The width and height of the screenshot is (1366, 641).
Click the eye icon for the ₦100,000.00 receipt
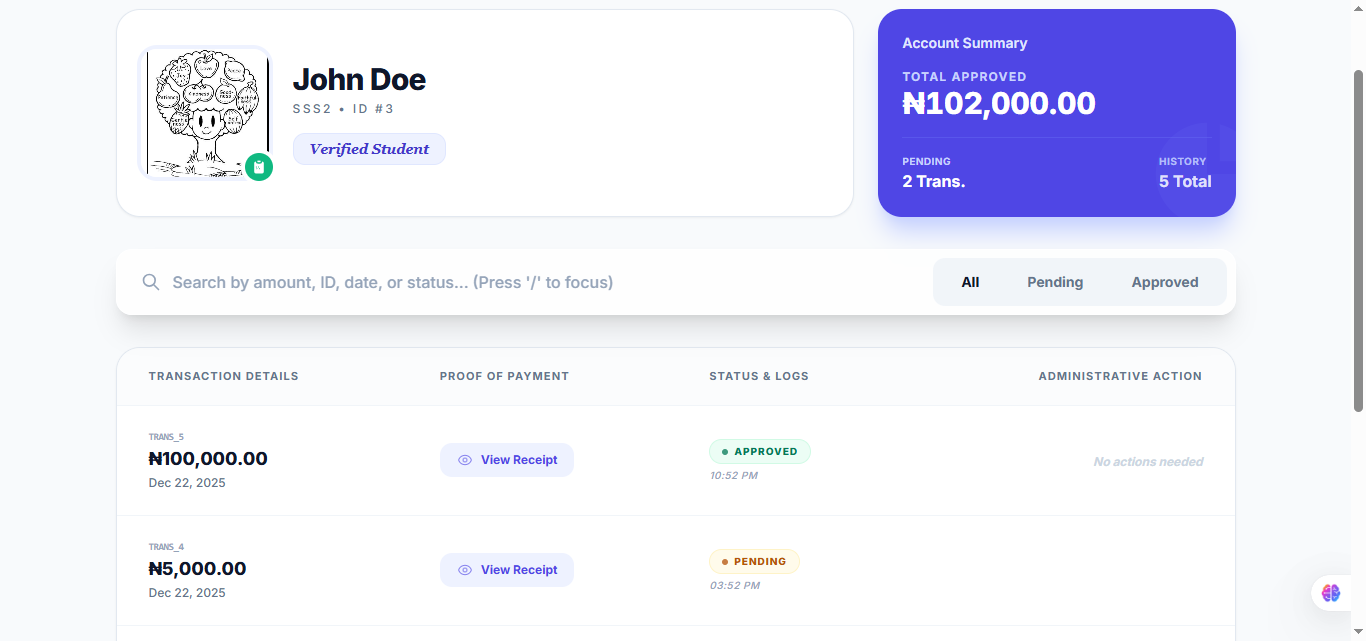tap(465, 460)
